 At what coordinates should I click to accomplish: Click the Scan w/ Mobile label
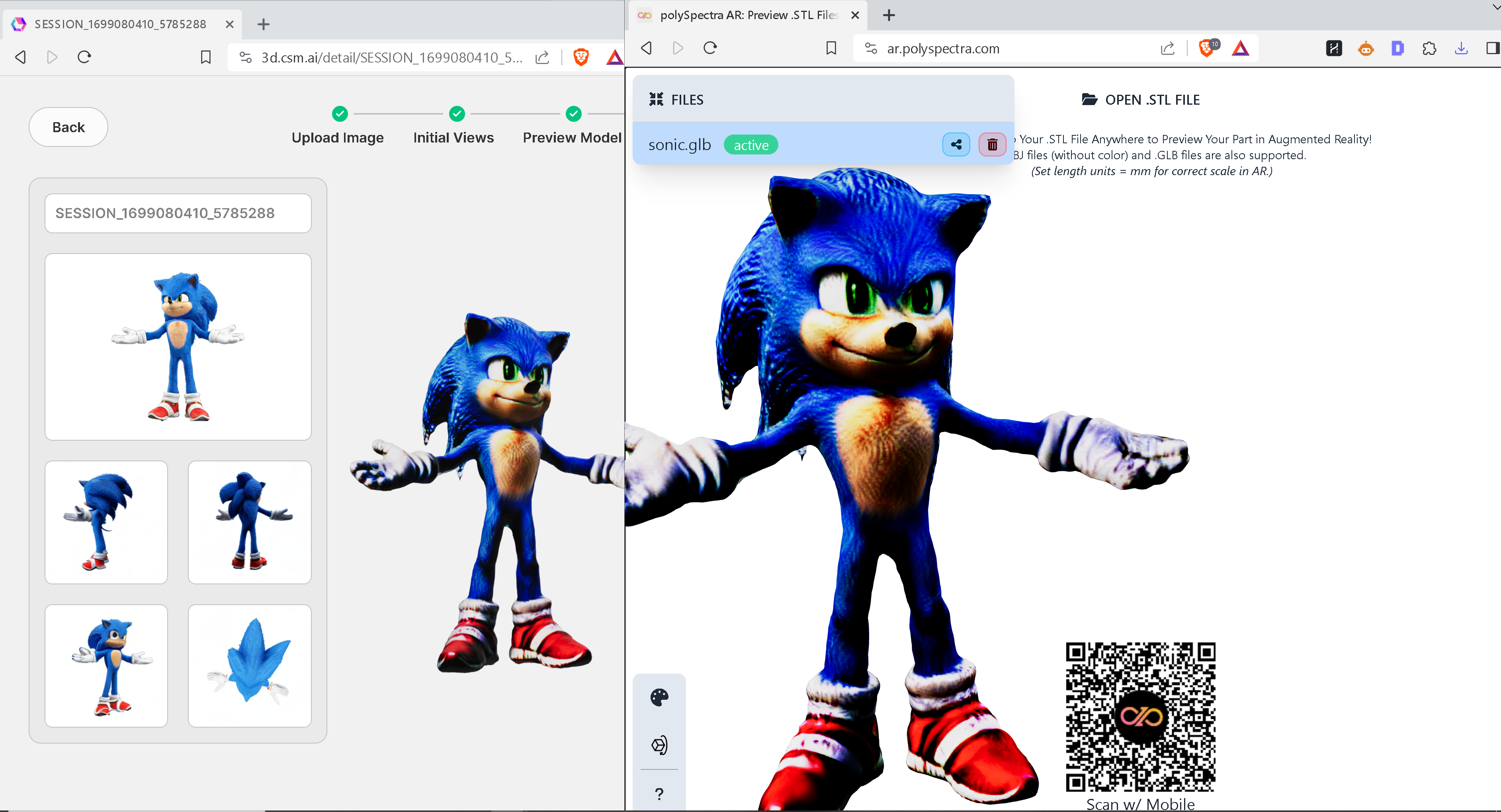click(x=1140, y=804)
